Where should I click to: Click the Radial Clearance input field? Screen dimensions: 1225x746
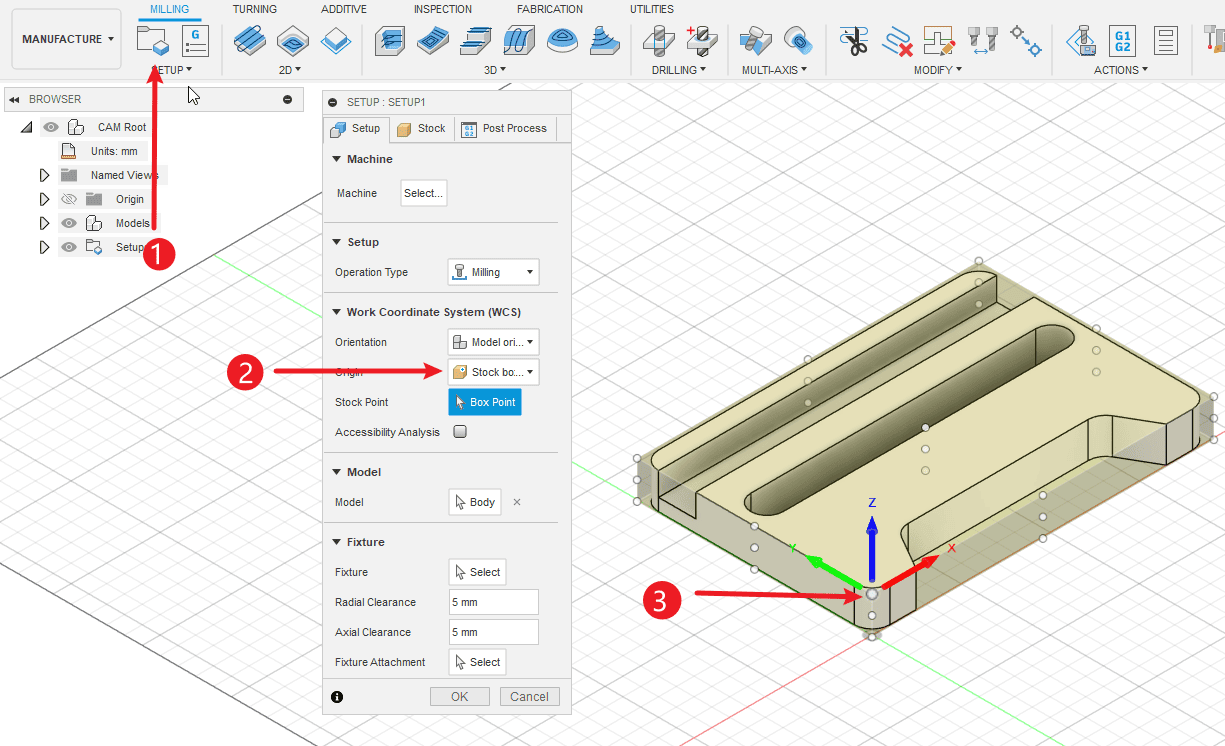(493, 602)
